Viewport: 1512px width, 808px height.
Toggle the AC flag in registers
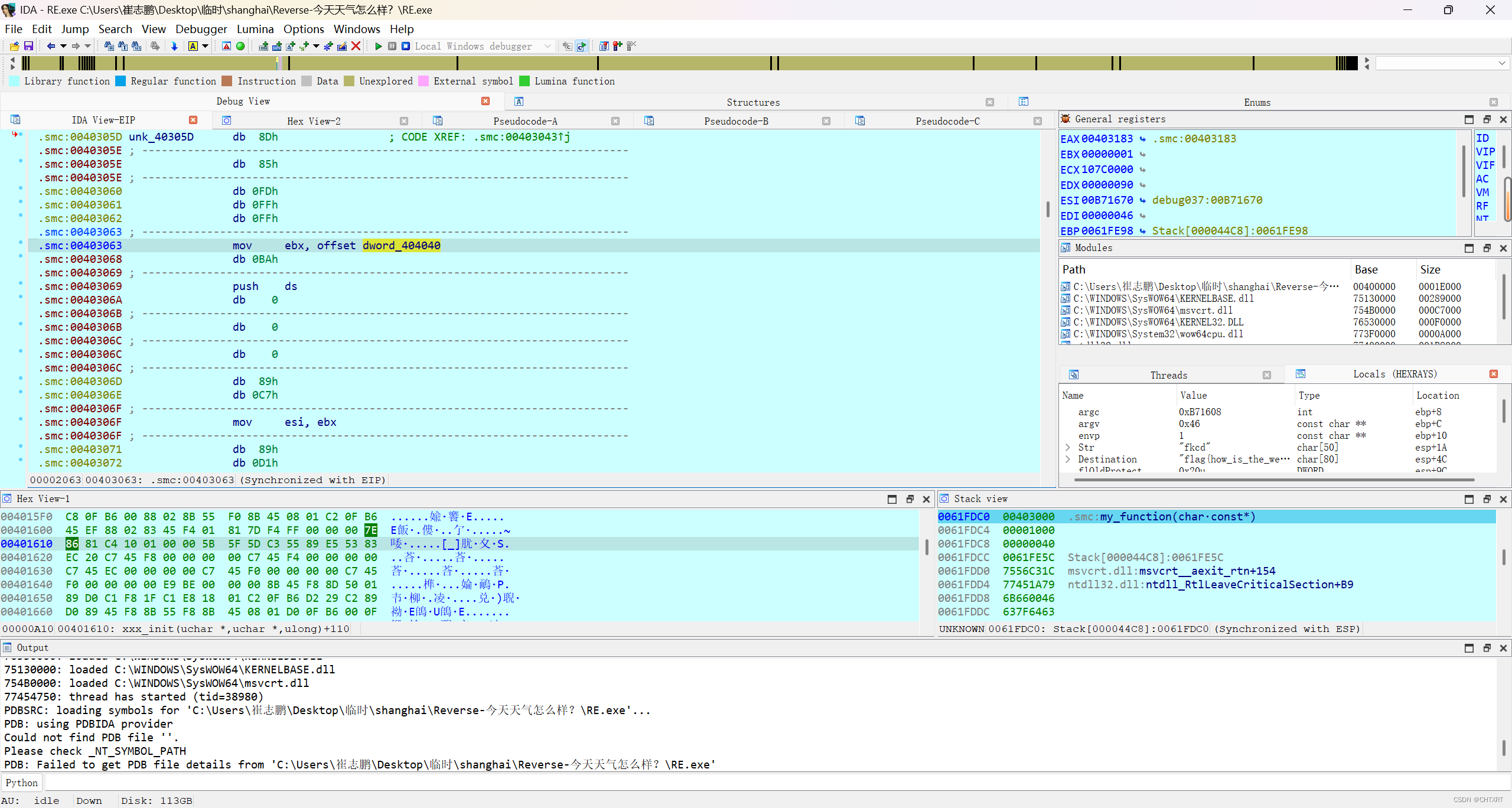[1482, 179]
